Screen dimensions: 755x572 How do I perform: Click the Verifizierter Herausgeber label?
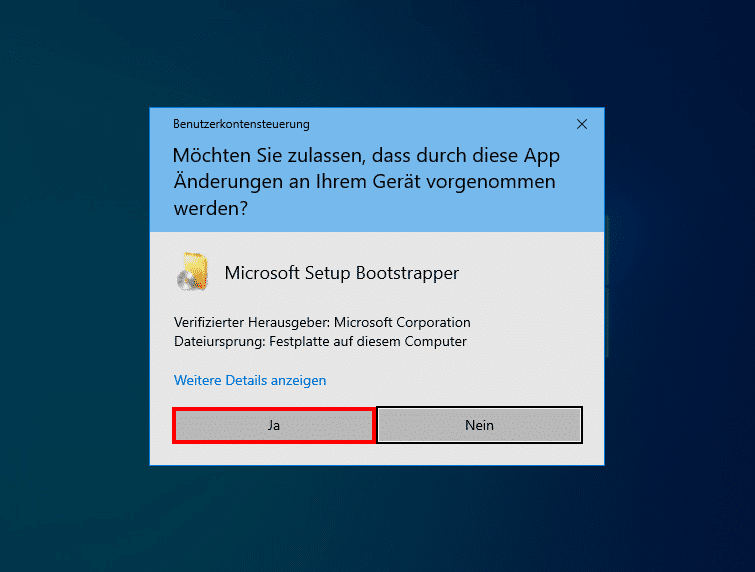click(251, 323)
